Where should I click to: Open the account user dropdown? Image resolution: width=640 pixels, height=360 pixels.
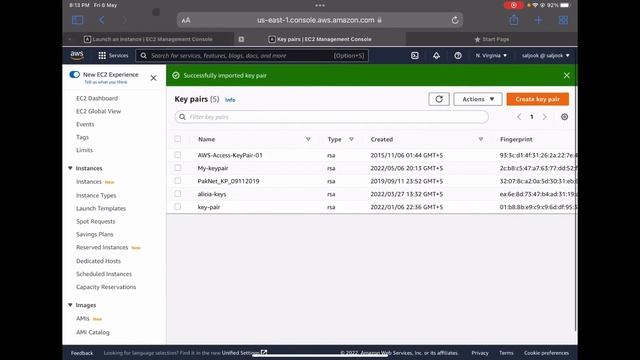point(545,56)
